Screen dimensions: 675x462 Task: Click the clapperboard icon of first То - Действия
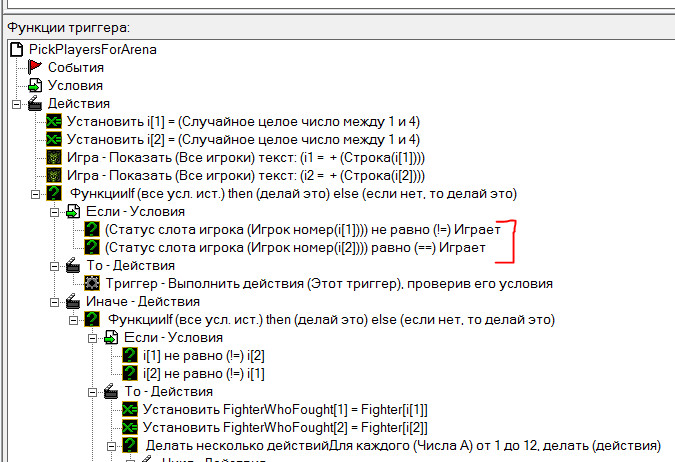click(x=73, y=266)
